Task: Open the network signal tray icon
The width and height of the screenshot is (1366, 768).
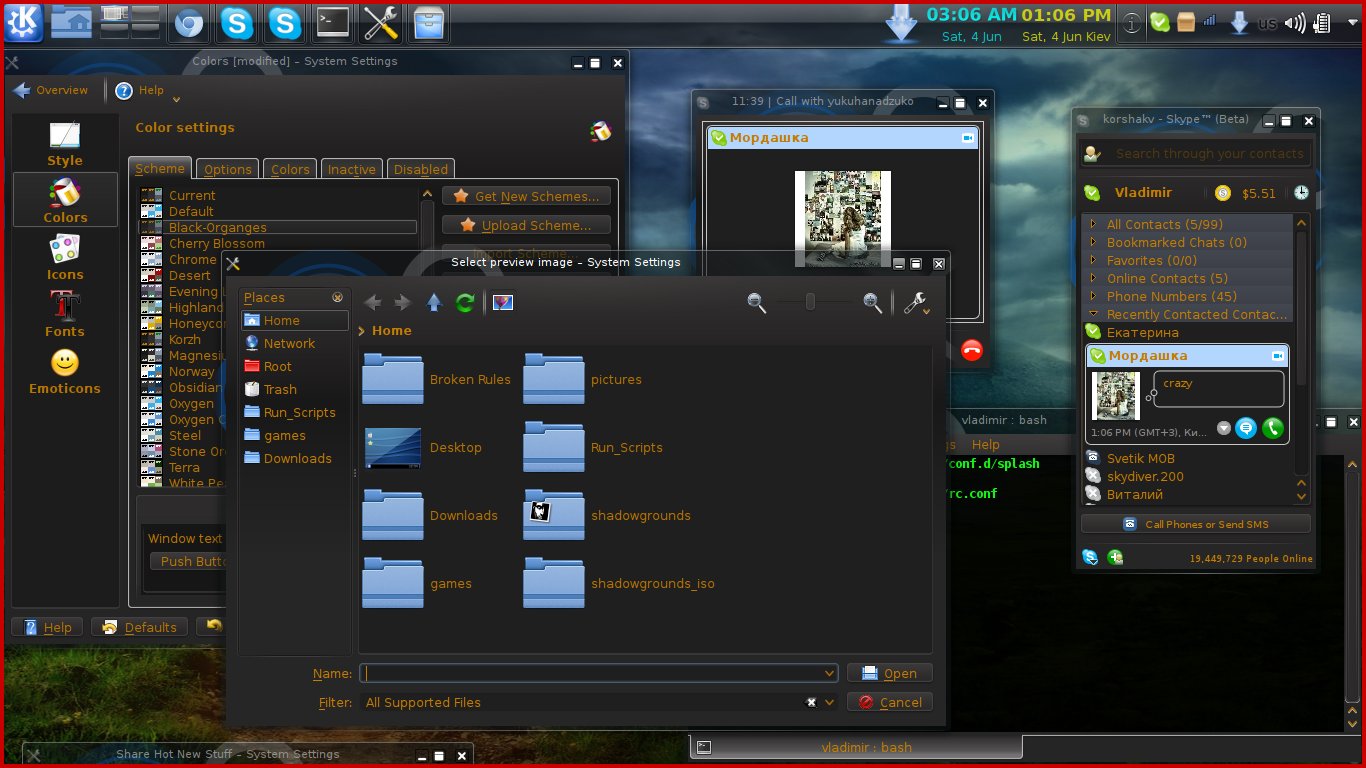Action: pyautogui.click(x=1210, y=21)
